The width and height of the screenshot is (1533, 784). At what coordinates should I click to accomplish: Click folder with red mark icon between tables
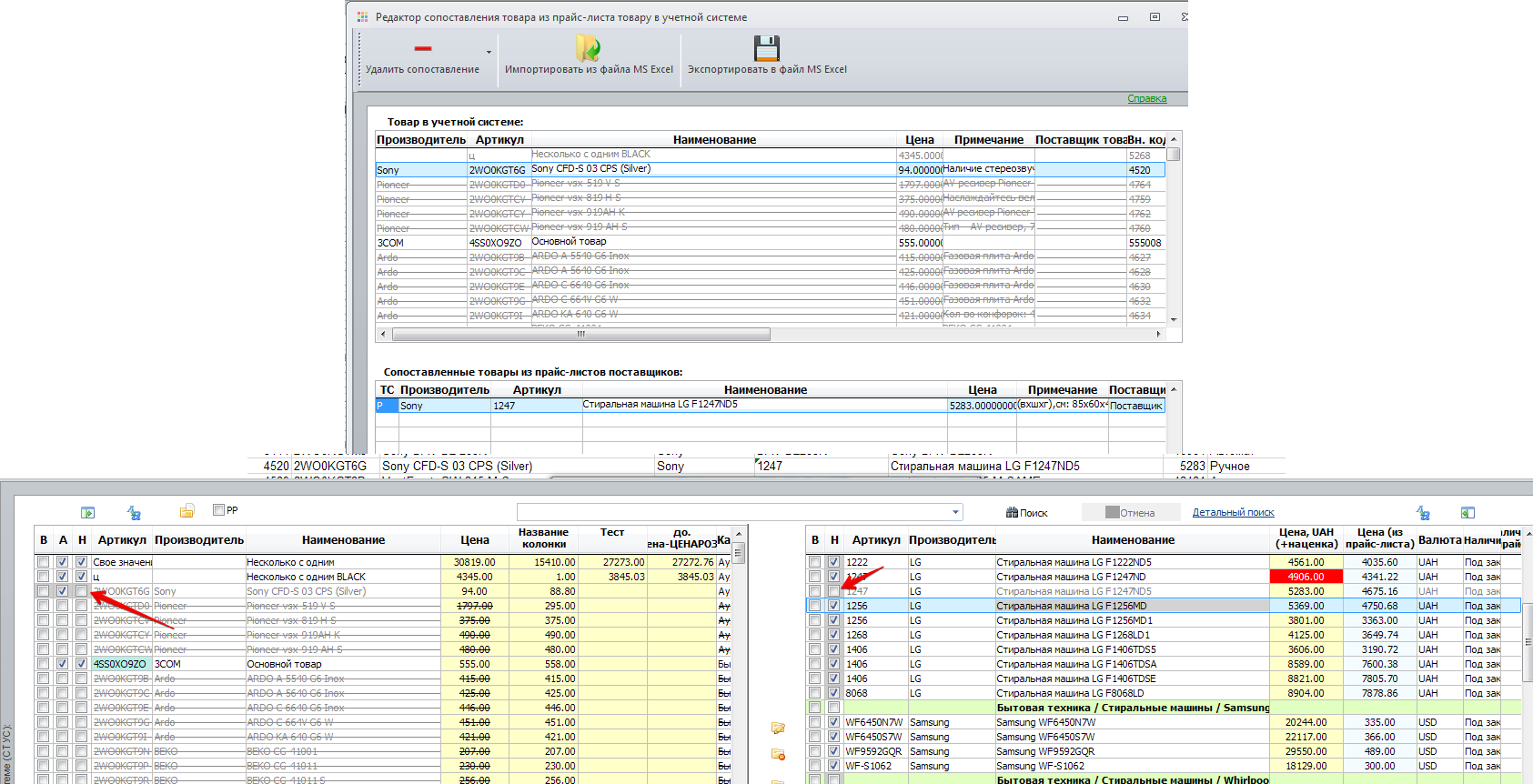point(778,755)
